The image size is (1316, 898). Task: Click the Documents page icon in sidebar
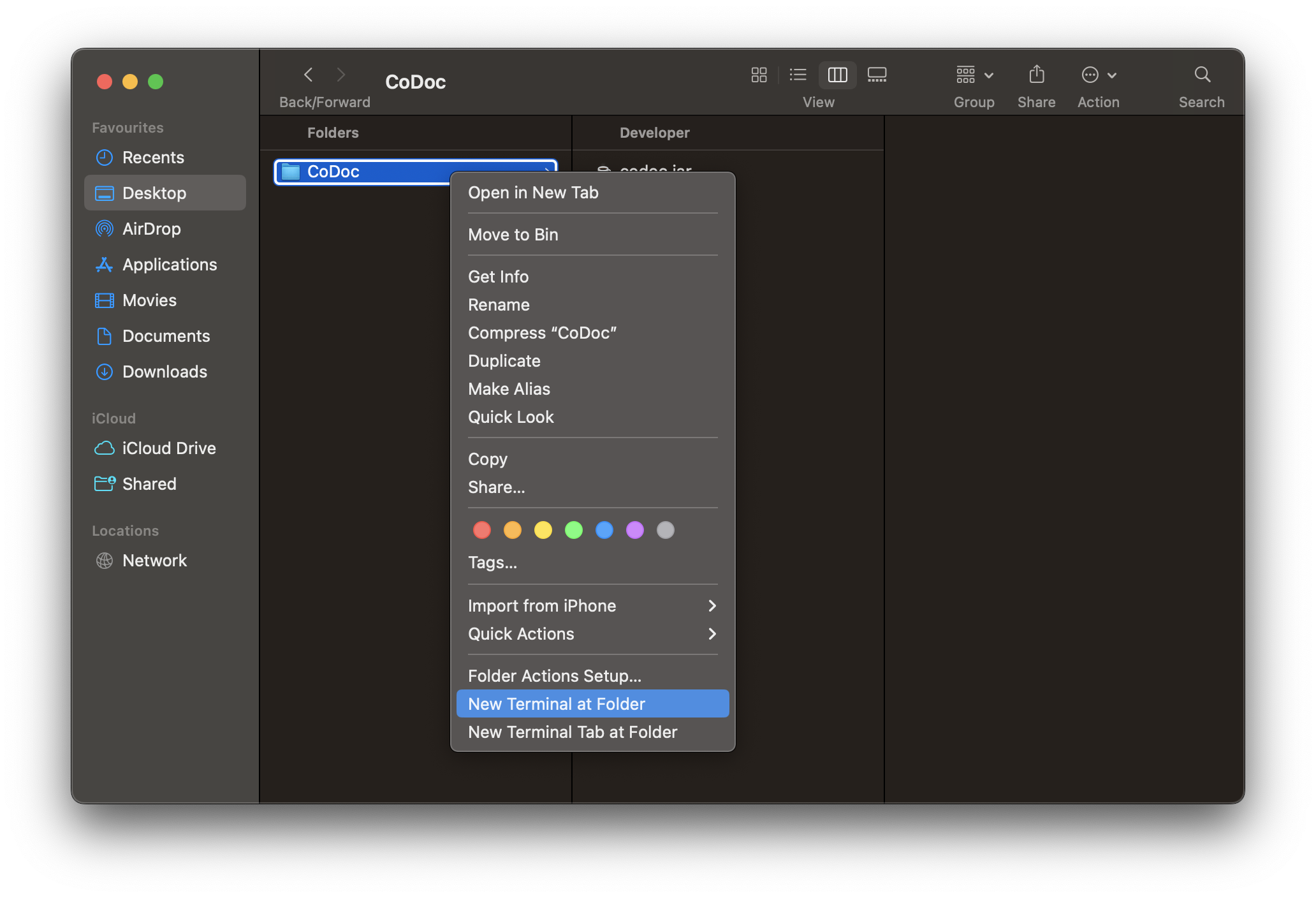click(105, 336)
